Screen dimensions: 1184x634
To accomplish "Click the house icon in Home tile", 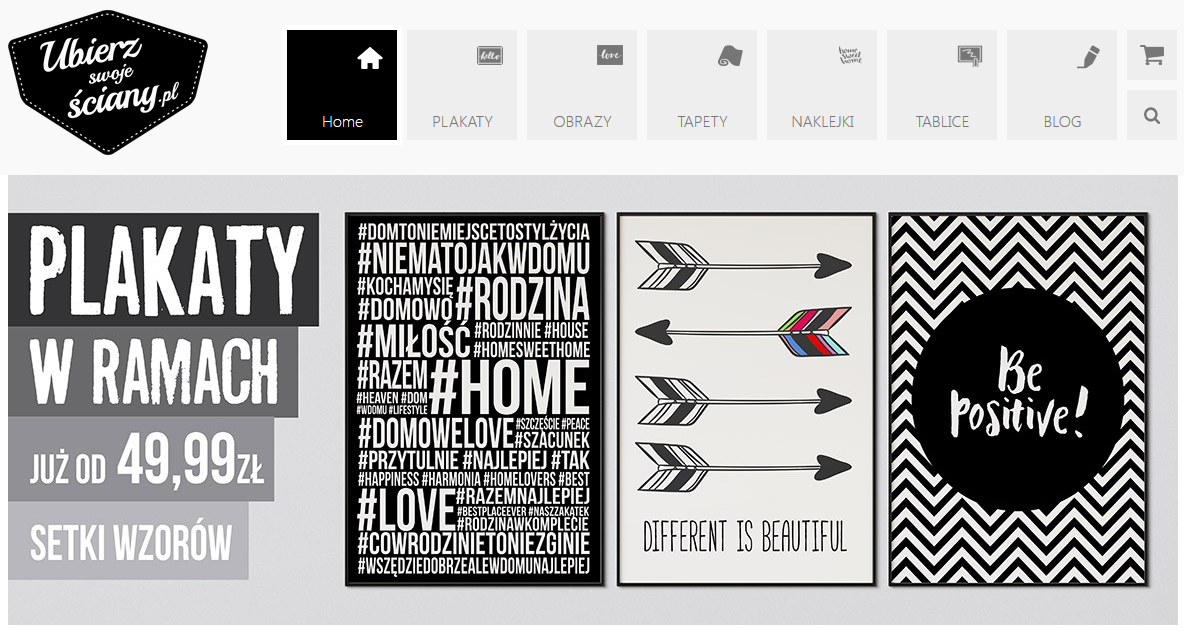I will [369, 57].
